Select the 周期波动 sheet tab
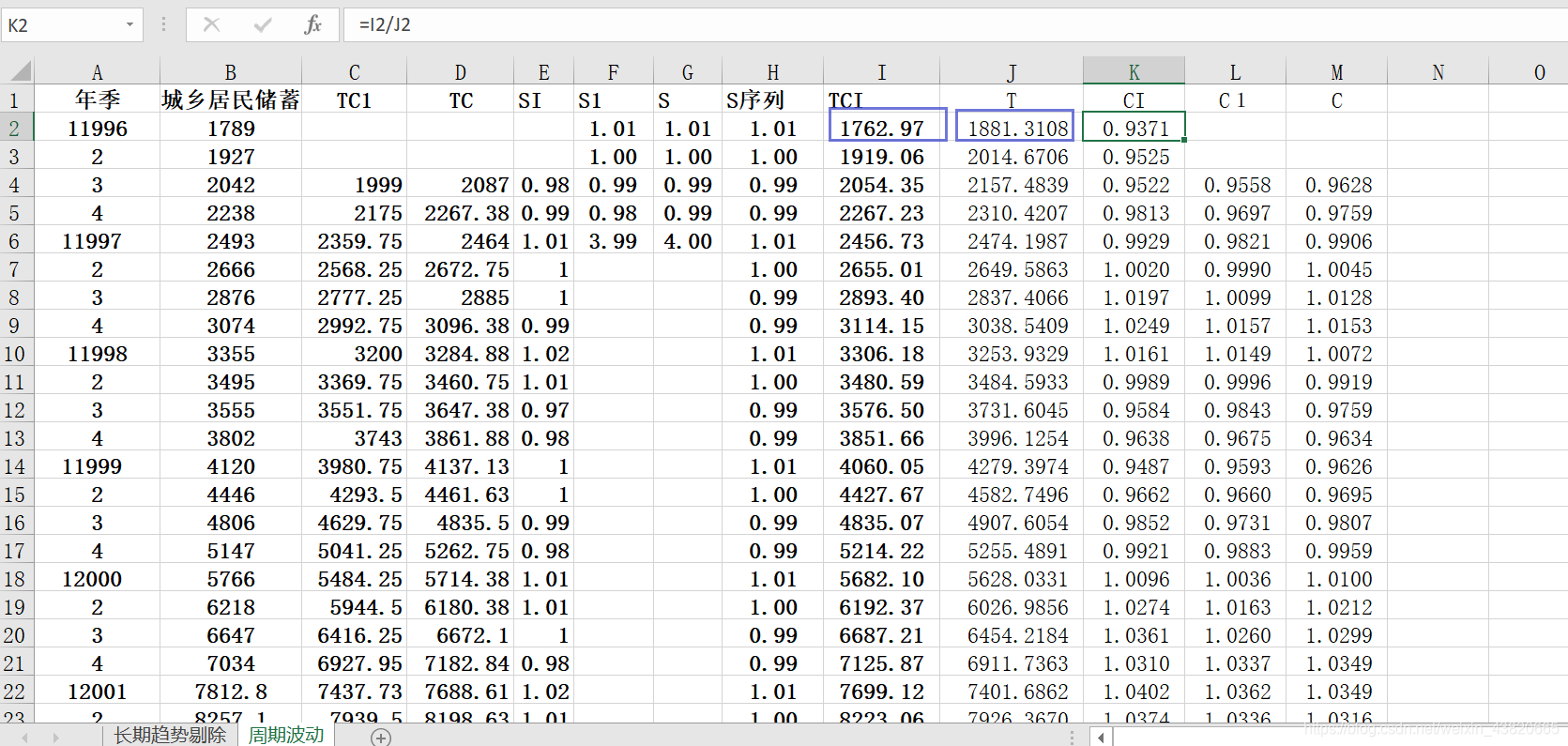Screen dimensions: 1568x746 point(286,735)
